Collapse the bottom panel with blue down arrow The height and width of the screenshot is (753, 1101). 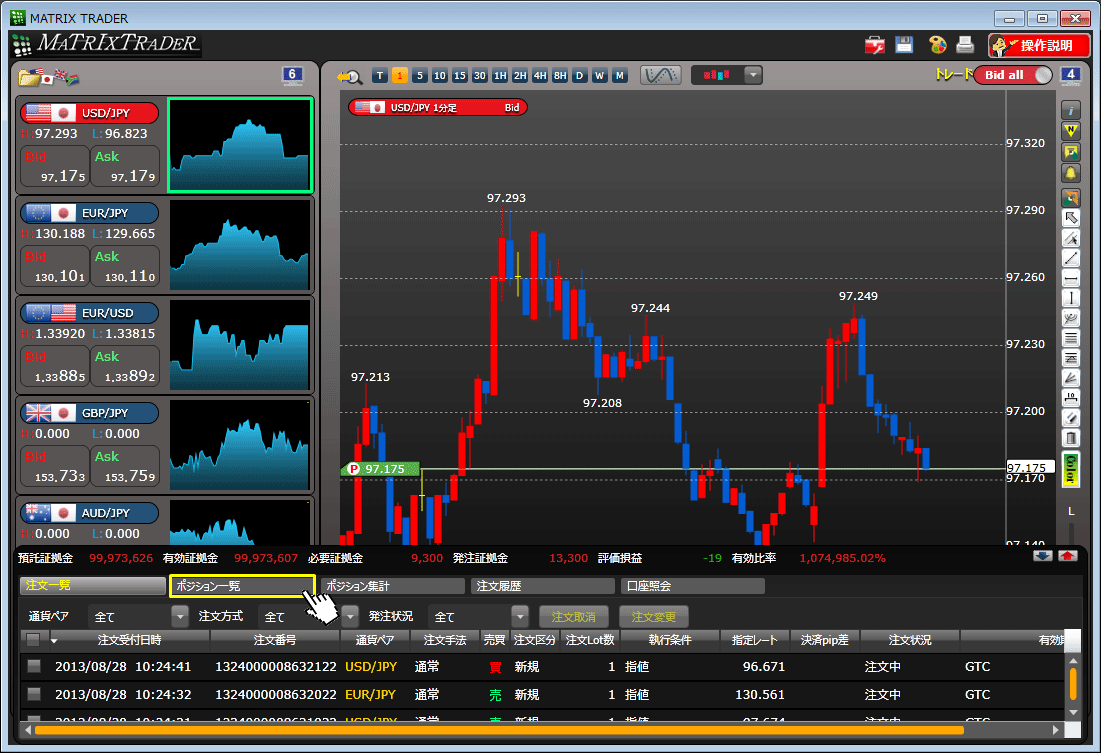click(1043, 556)
